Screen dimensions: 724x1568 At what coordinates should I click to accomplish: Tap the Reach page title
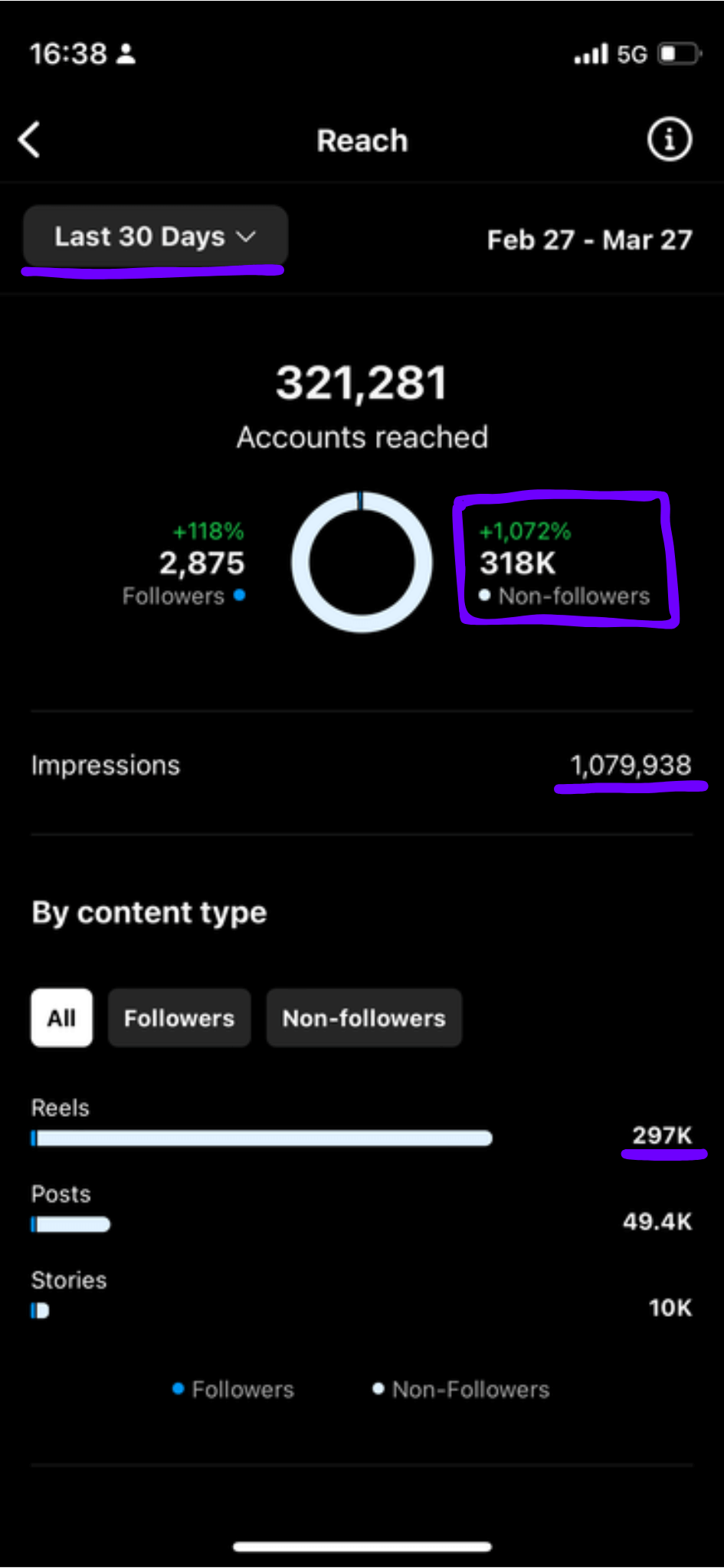click(x=362, y=141)
